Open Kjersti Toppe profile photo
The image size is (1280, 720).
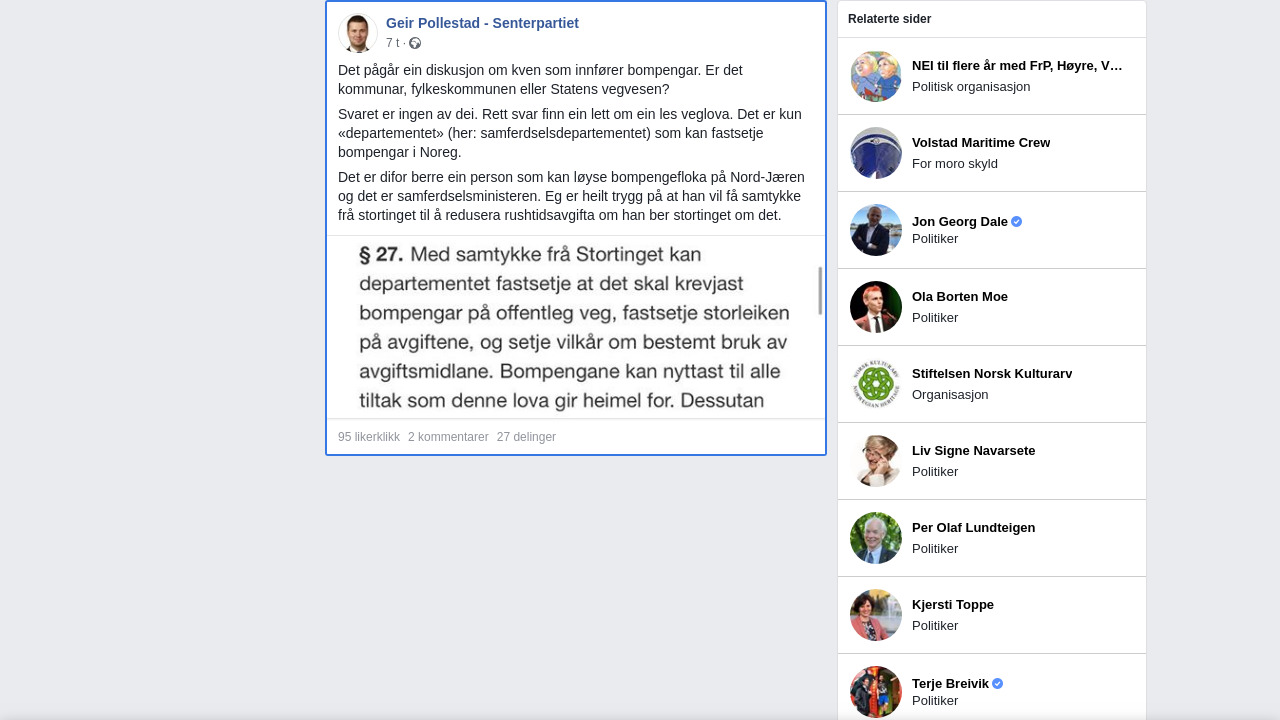[x=876, y=615]
